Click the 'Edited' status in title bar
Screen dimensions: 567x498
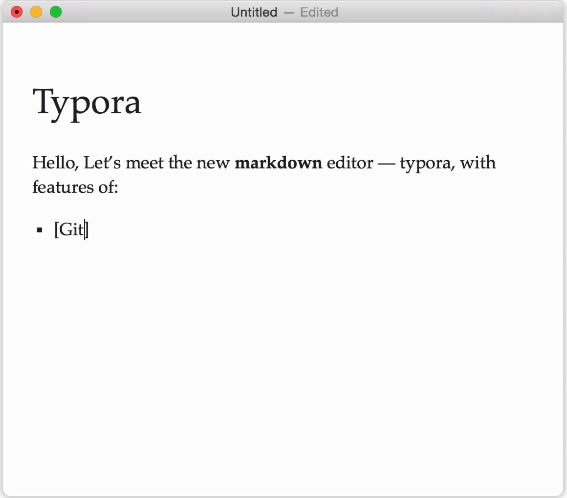click(319, 12)
